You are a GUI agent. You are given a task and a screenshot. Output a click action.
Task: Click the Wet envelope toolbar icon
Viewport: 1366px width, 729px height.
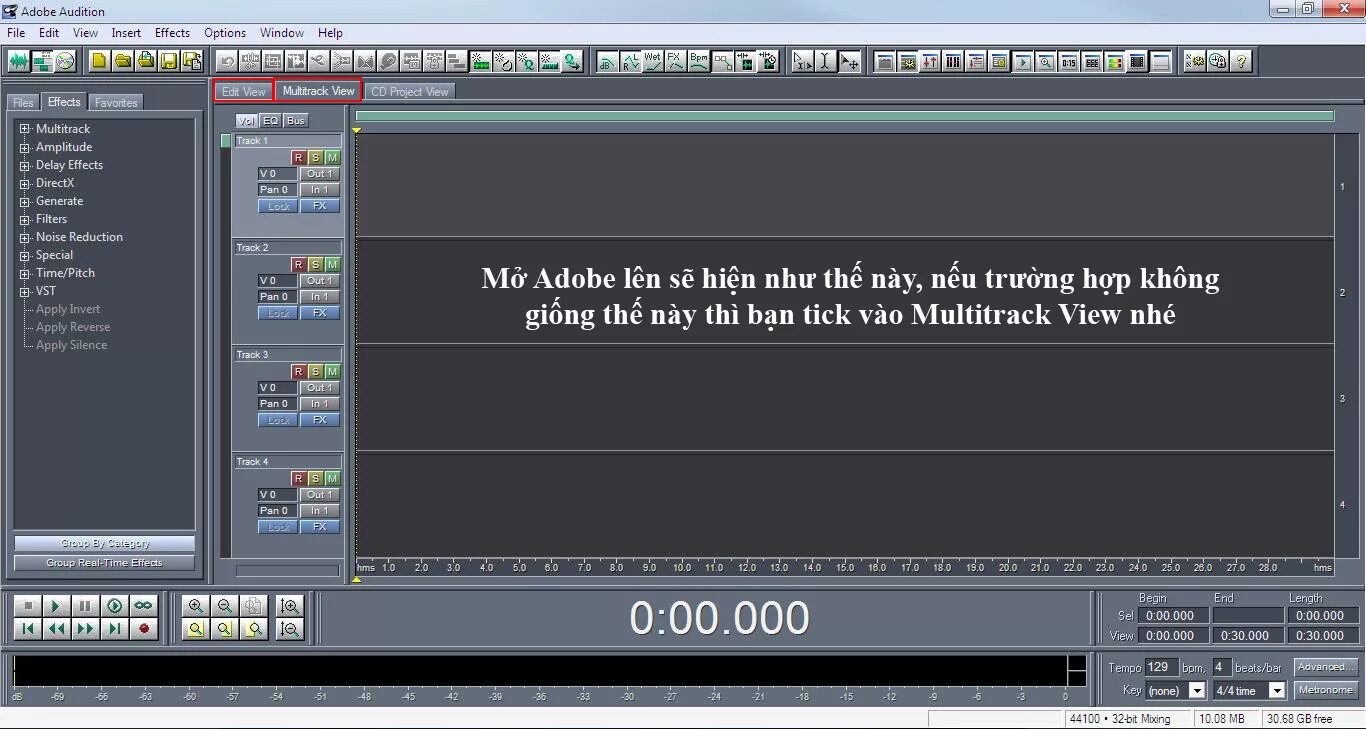pyautogui.click(x=652, y=61)
